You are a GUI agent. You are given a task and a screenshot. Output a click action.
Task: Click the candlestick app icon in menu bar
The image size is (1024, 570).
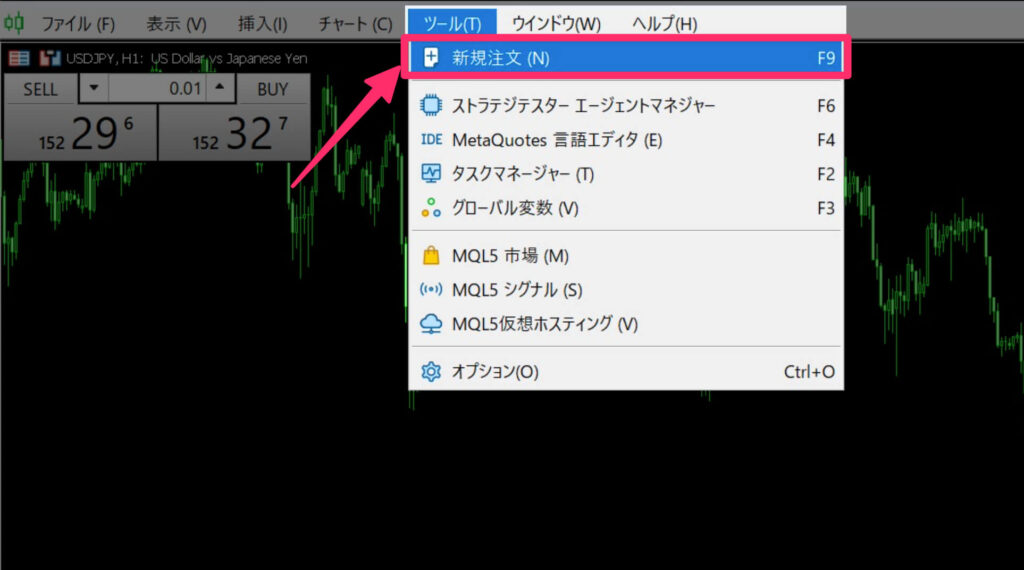click(14, 24)
